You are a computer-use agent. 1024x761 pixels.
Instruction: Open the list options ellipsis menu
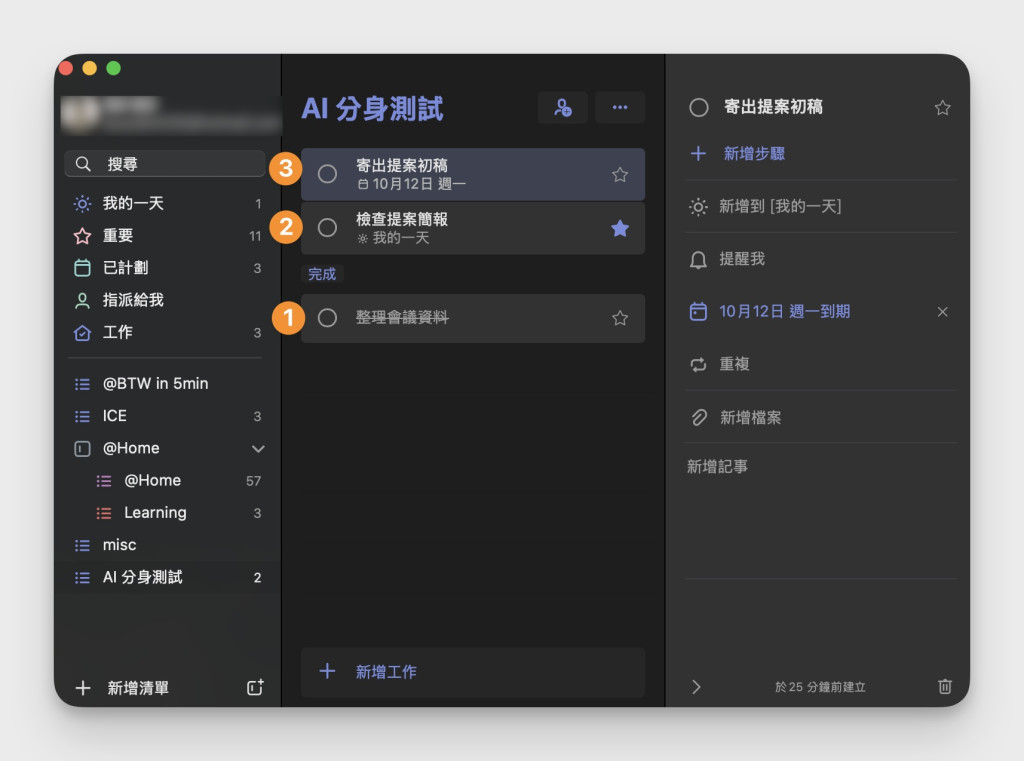[620, 107]
